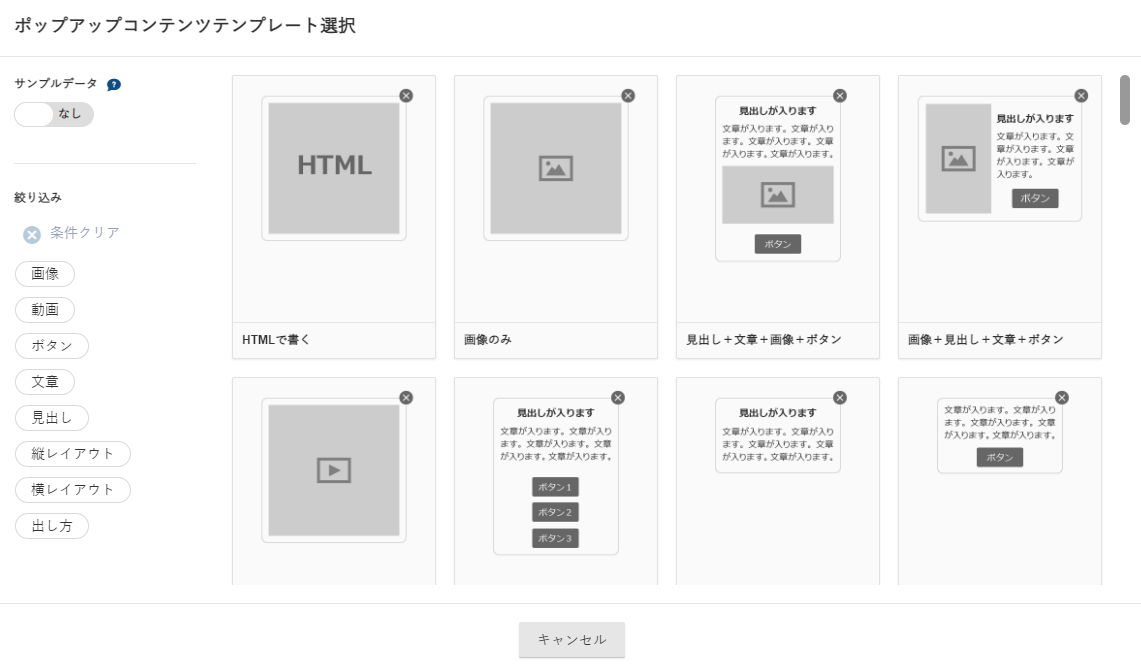Clear filters via the 条件クリア link
1141x670 pixels.
tap(84, 233)
